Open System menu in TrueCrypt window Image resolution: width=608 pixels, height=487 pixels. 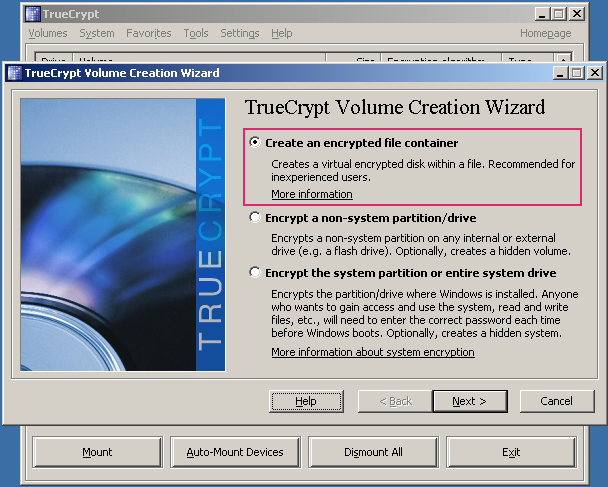(97, 33)
